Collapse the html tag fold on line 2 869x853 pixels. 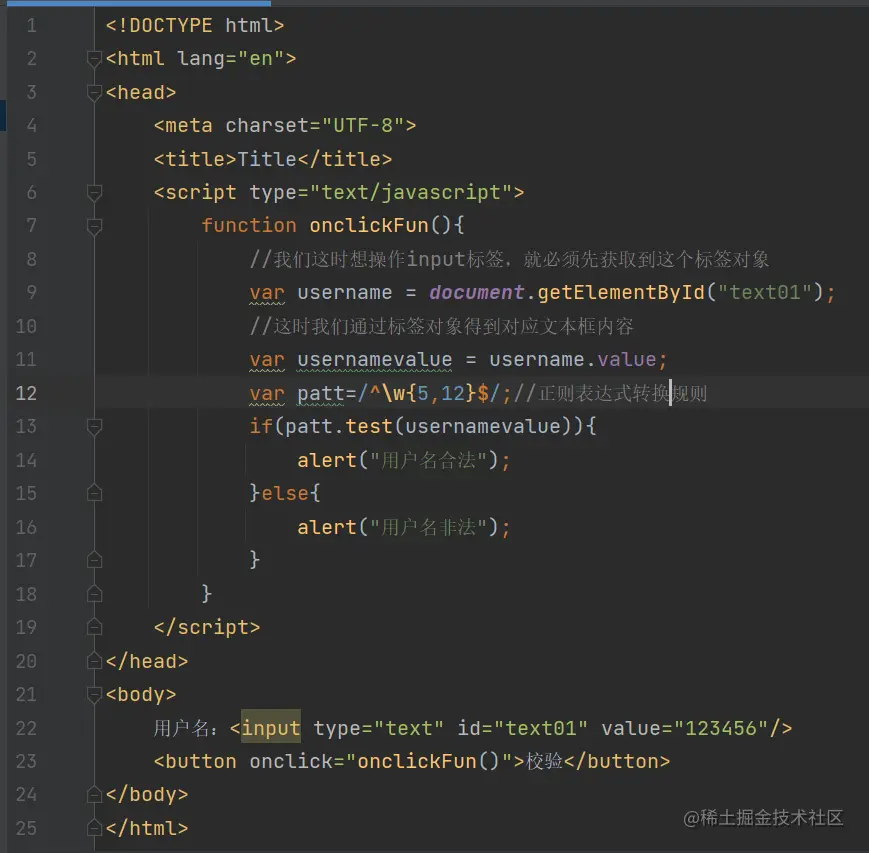click(94, 58)
